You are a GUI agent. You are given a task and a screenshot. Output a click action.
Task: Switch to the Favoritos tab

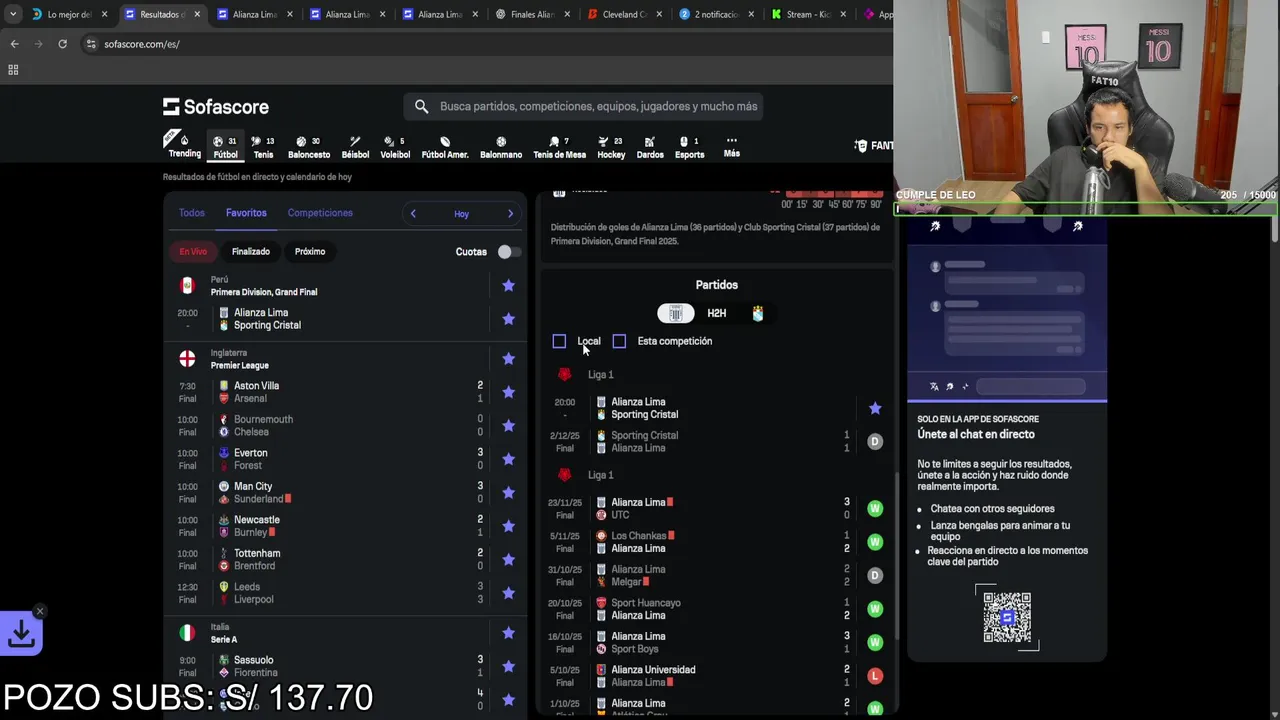[x=246, y=213]
